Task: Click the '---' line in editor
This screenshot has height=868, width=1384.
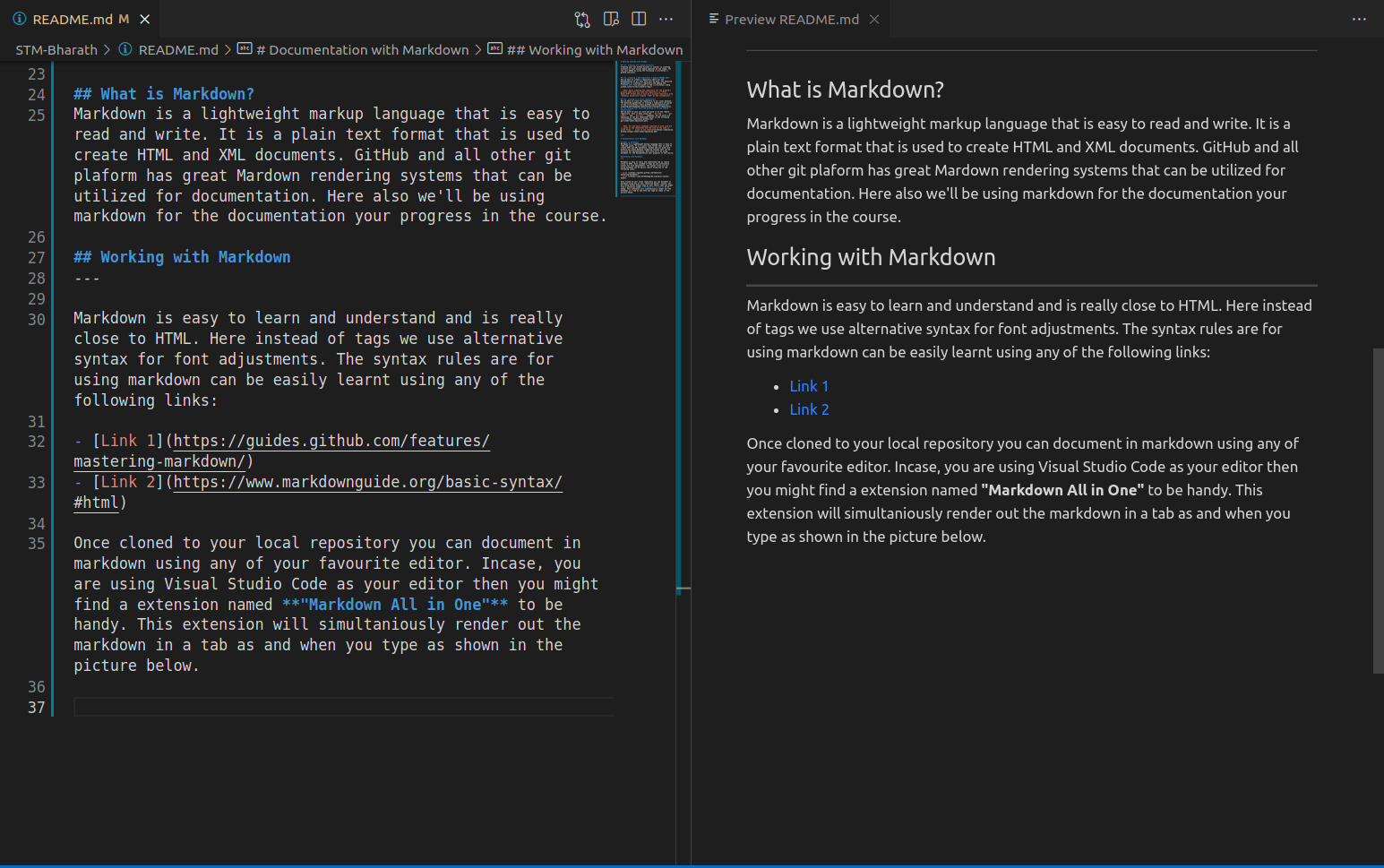Action: tap(87, 279)
